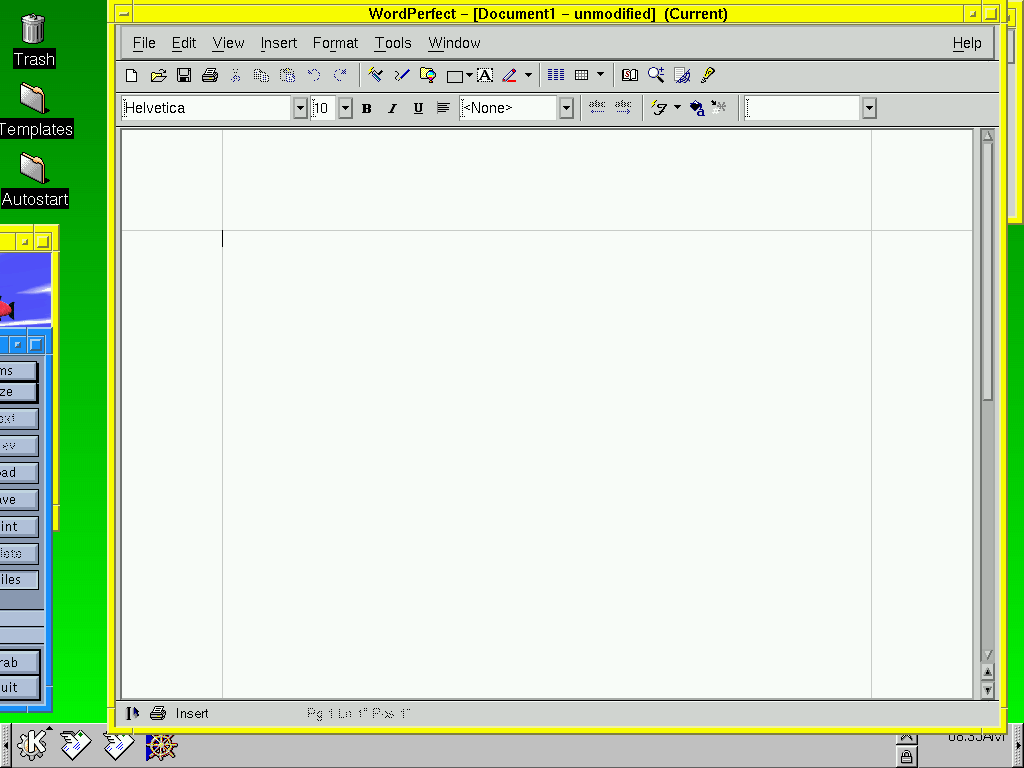Click the Zoom magnifier icon

coord(656,75)
